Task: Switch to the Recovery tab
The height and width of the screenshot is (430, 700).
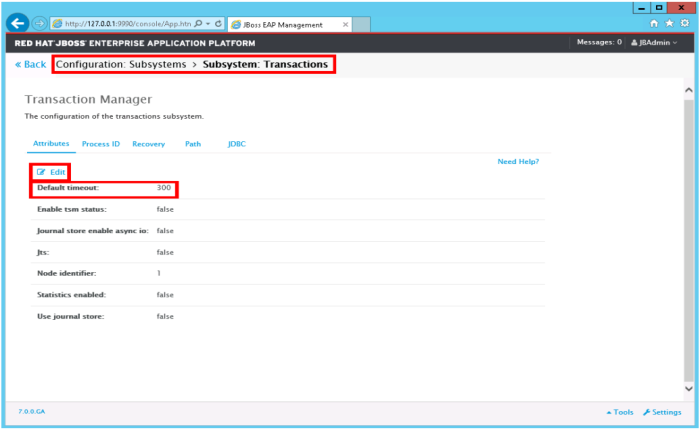Action: pyautogui.click(x=149, y=144)
